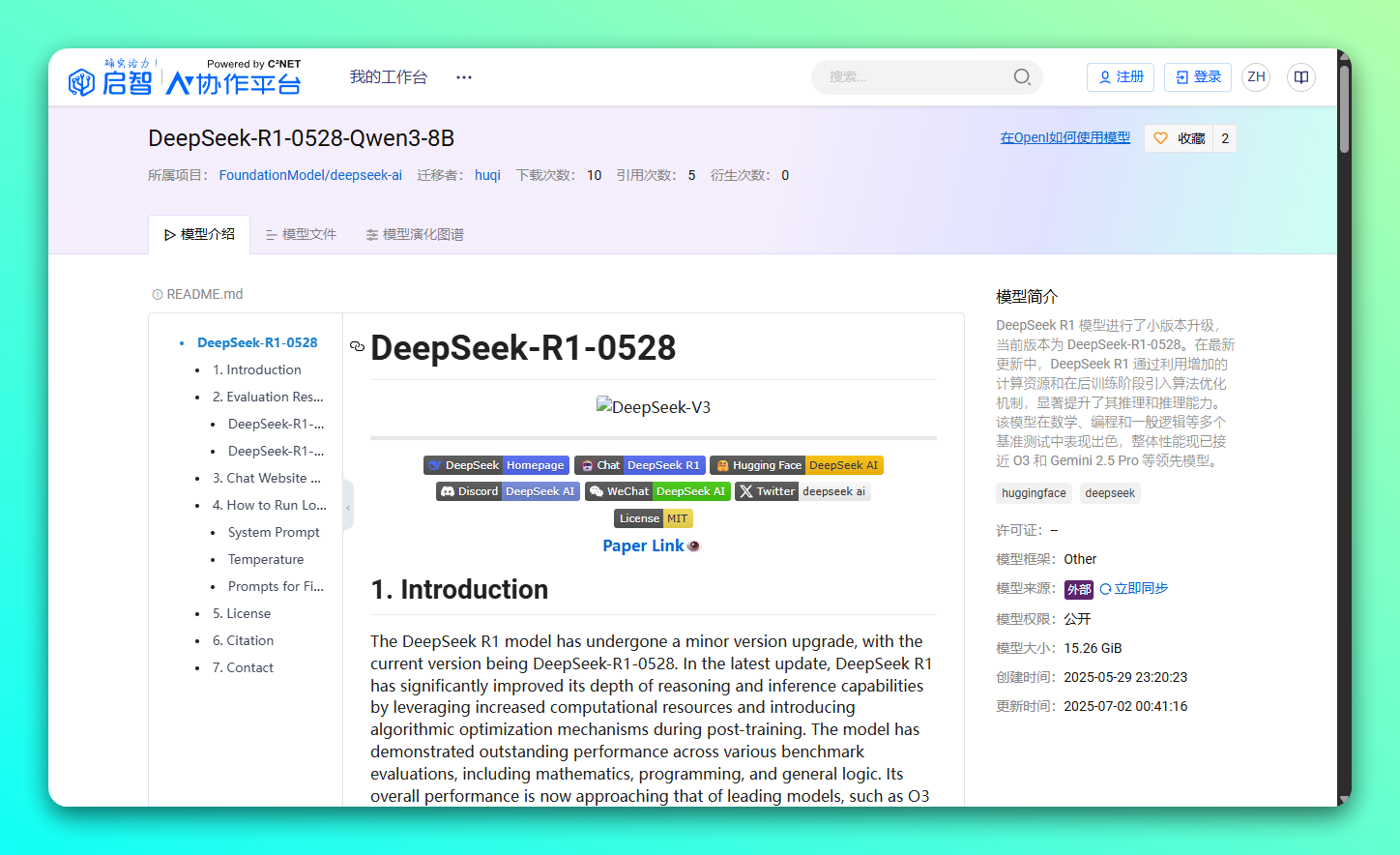This screenshot has width=1400, height=855.
Task: Switch language with the ZH button
Action: (x=1256, y=76)
